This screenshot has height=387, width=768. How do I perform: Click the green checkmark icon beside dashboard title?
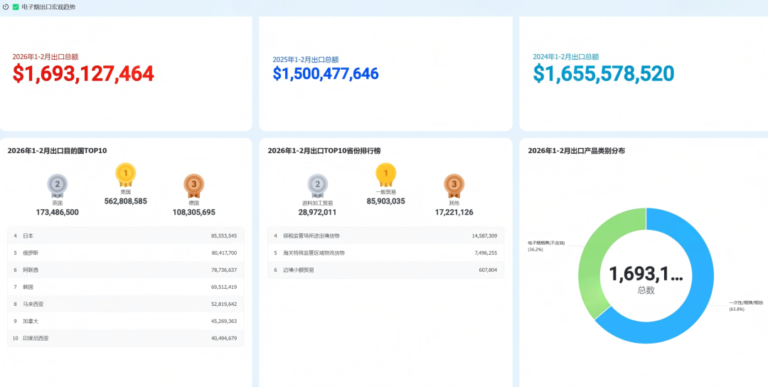pos(16,7)
